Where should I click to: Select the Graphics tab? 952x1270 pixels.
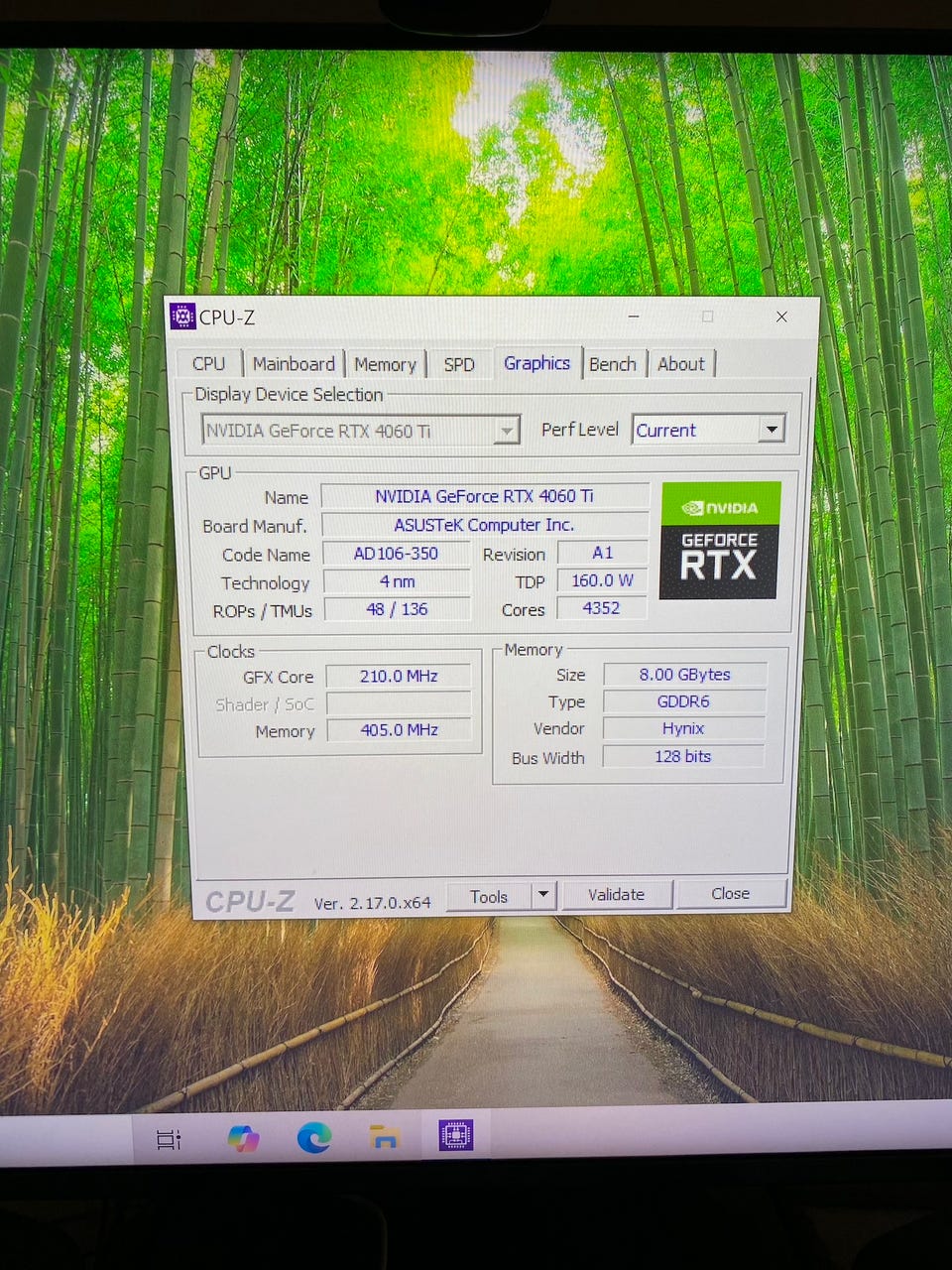(536, 363)
